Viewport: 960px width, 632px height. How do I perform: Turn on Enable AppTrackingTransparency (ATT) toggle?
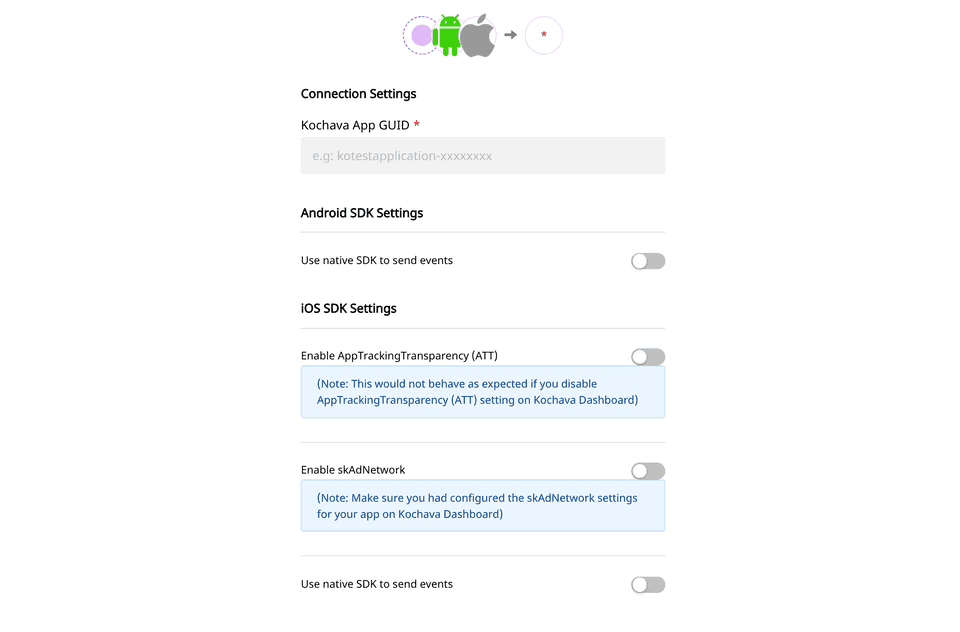(648, 357)
